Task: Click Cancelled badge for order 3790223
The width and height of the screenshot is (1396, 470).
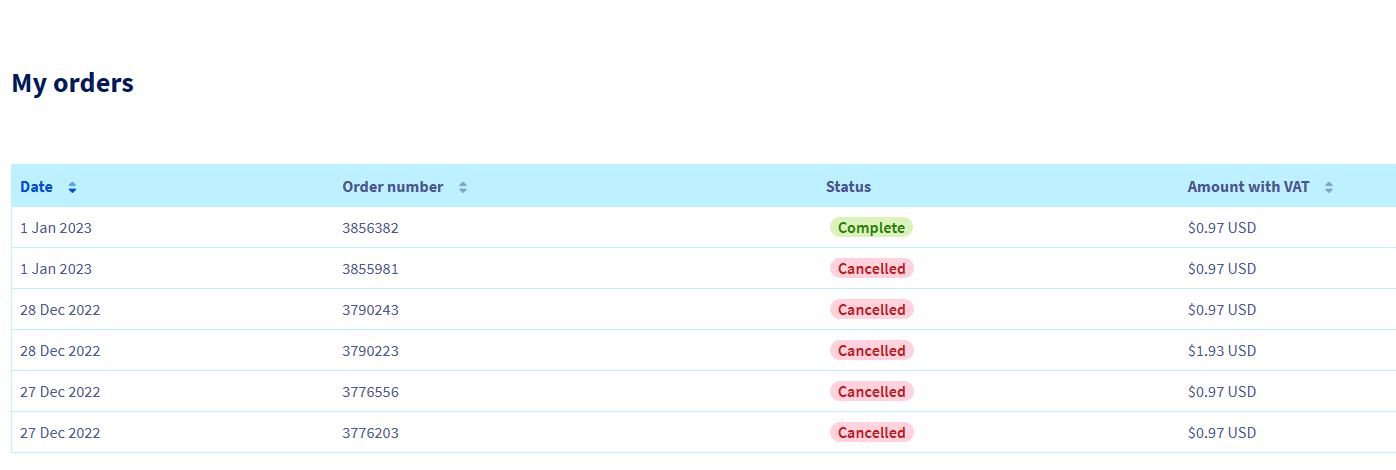Action: [x=871, y=351]
